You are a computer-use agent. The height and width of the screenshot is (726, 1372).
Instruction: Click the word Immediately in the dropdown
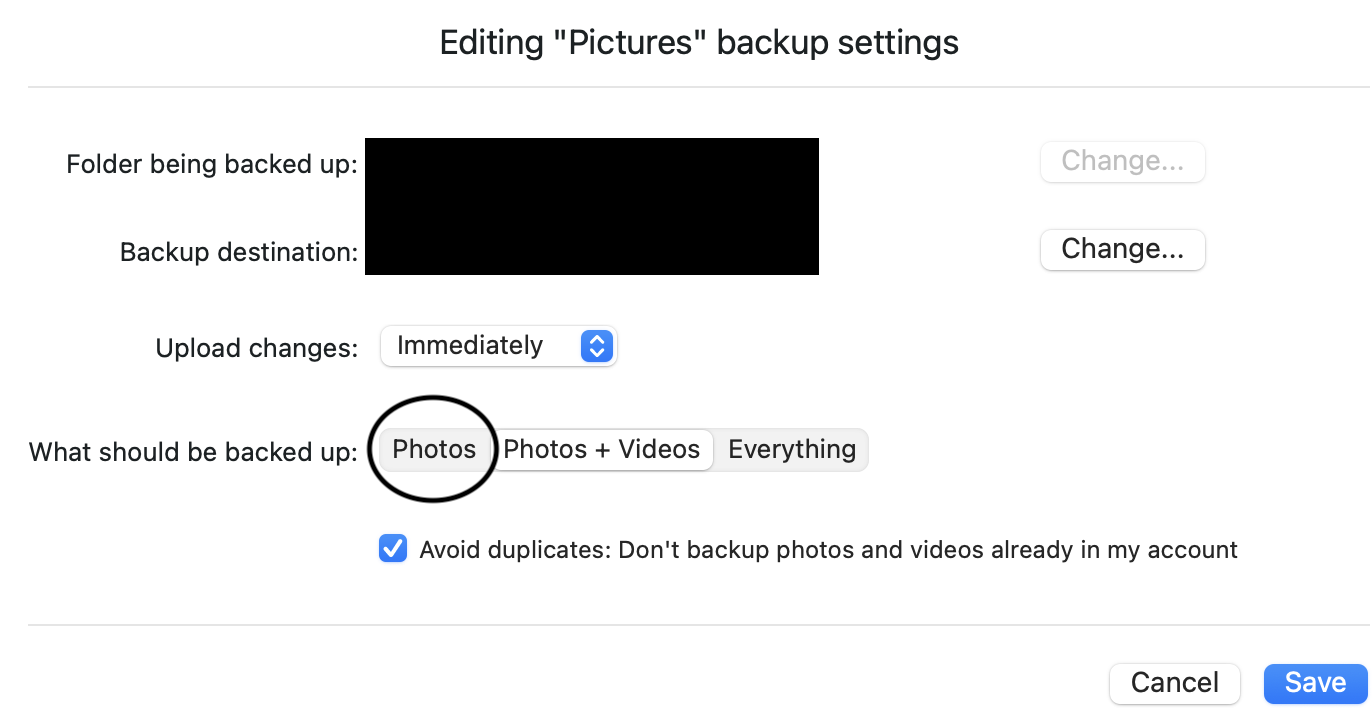point(470,346)
